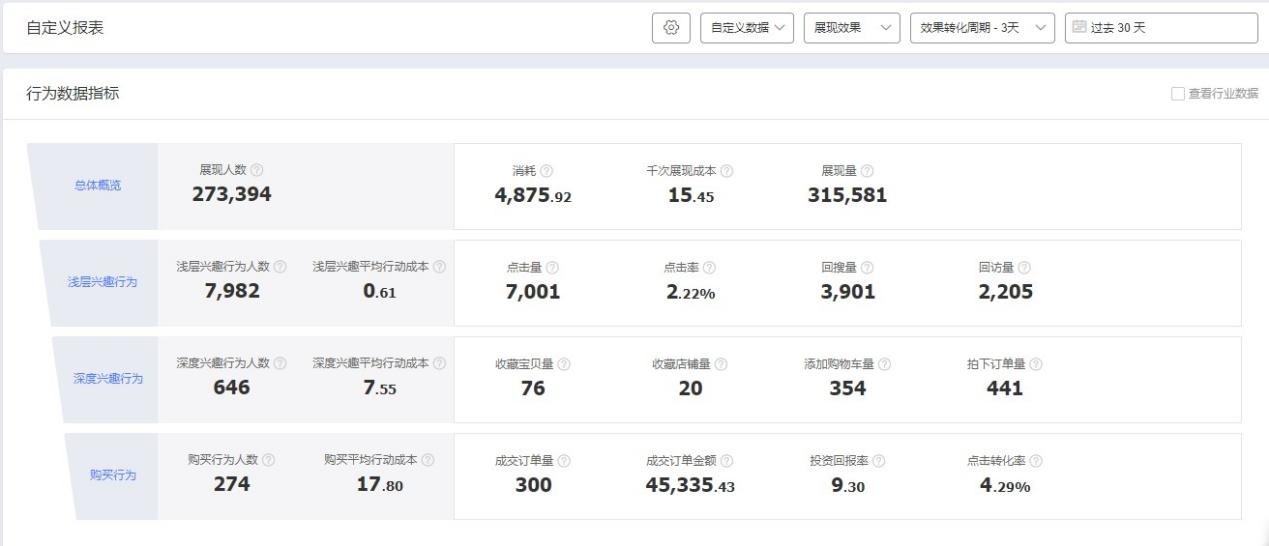1269x546 pixels.
Task: Click the 20 收藏店铺量 value
Action: [x=691, y=389]
